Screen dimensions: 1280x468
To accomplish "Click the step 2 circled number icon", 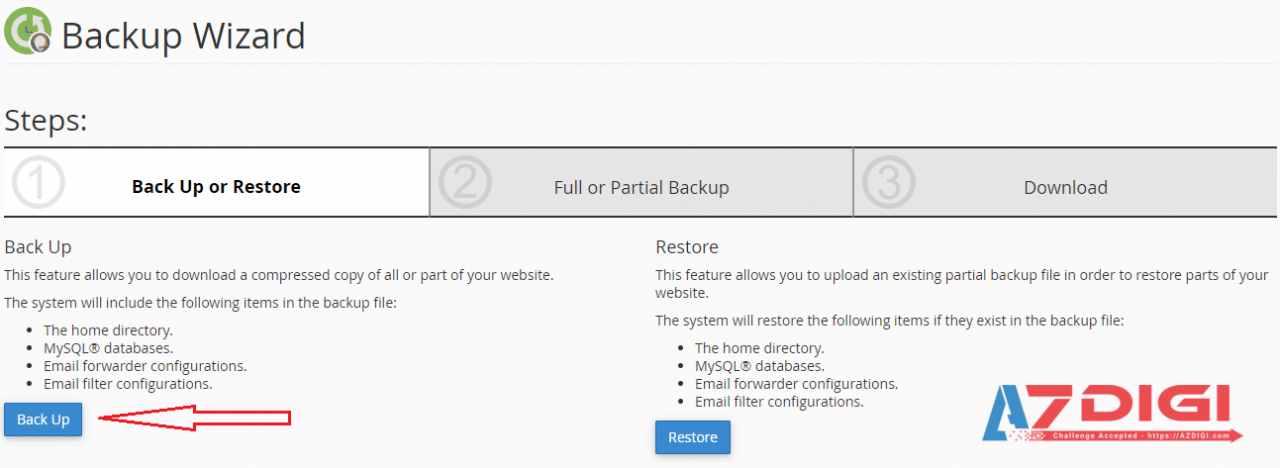I will click(465, 185).
